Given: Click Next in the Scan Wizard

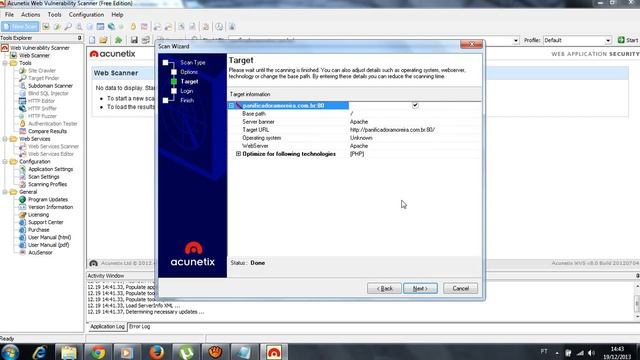Looking at the screenshot, I should (420, 289).
